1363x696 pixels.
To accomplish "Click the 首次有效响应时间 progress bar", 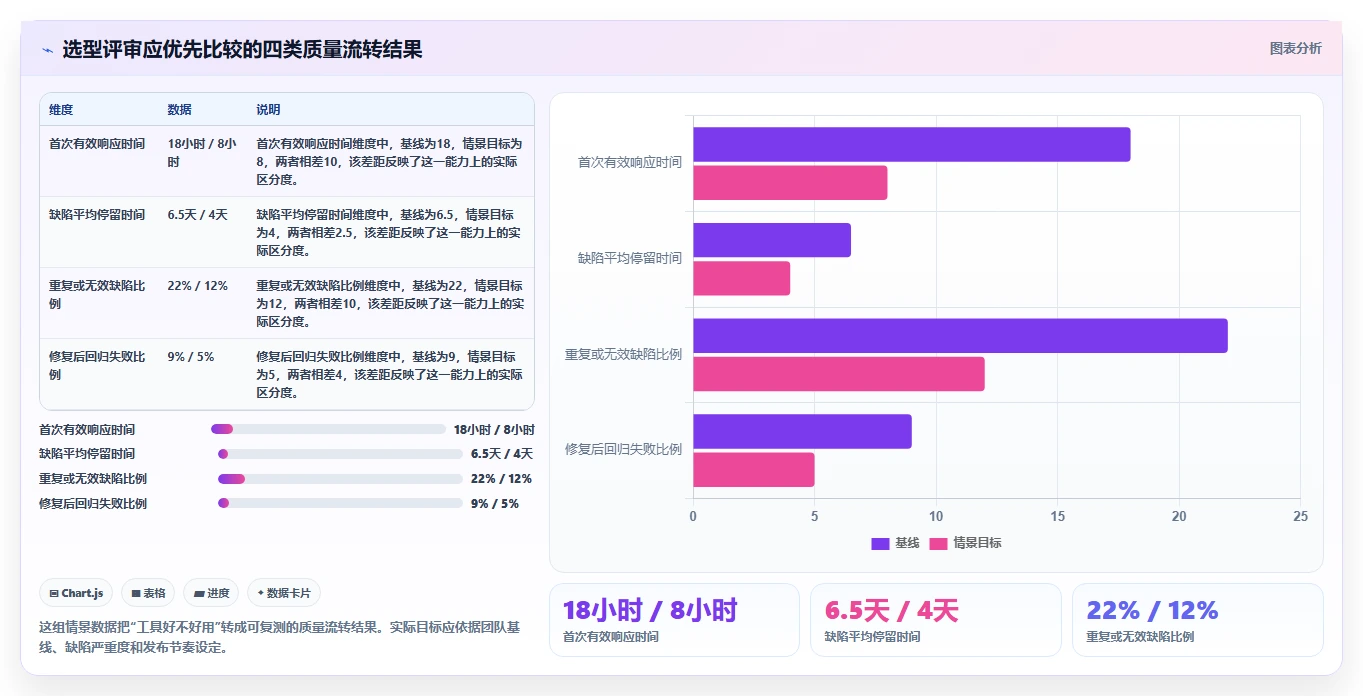I will [328, 429].
